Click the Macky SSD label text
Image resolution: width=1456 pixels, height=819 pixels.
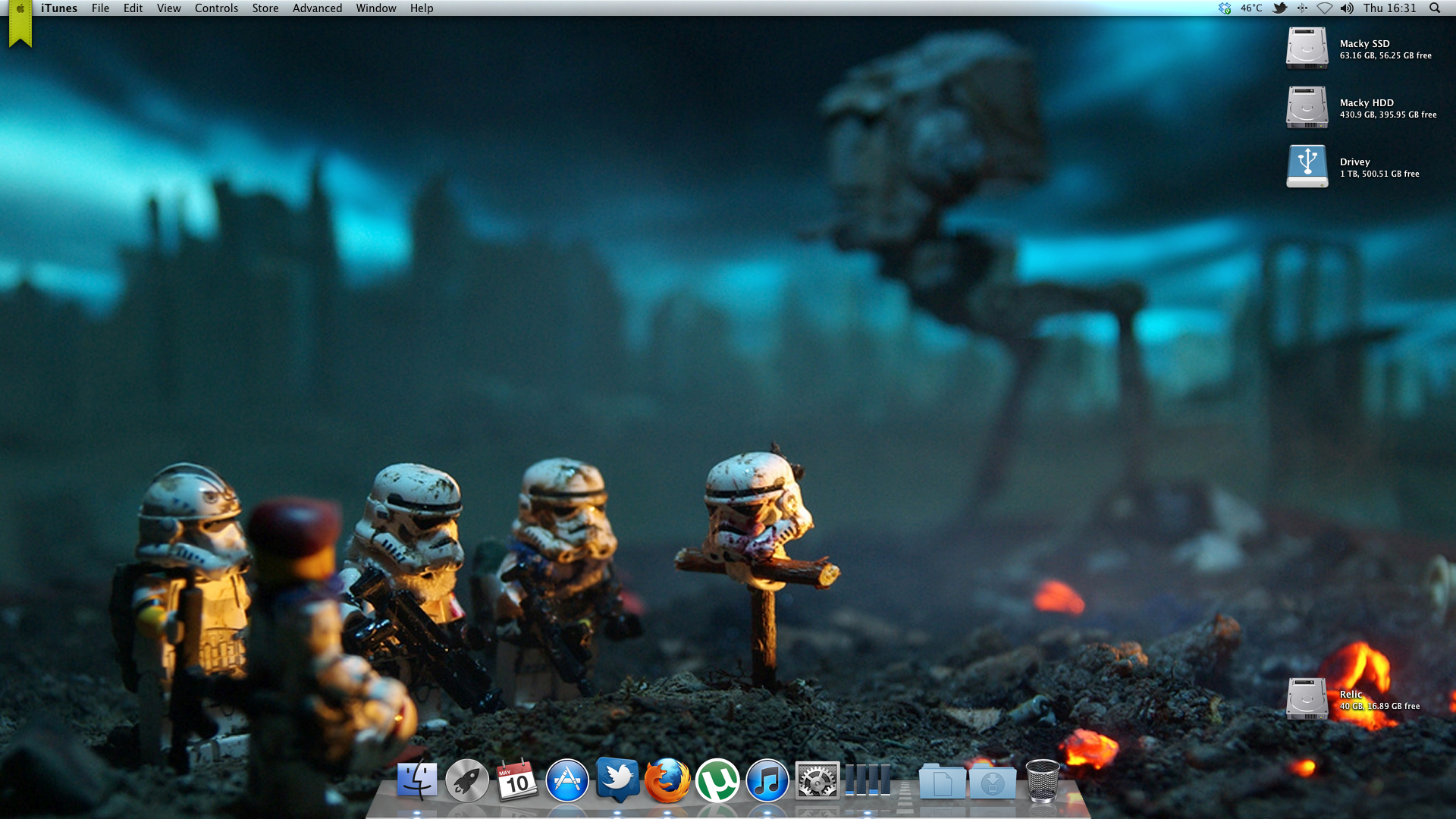[x=1364, y=43]
